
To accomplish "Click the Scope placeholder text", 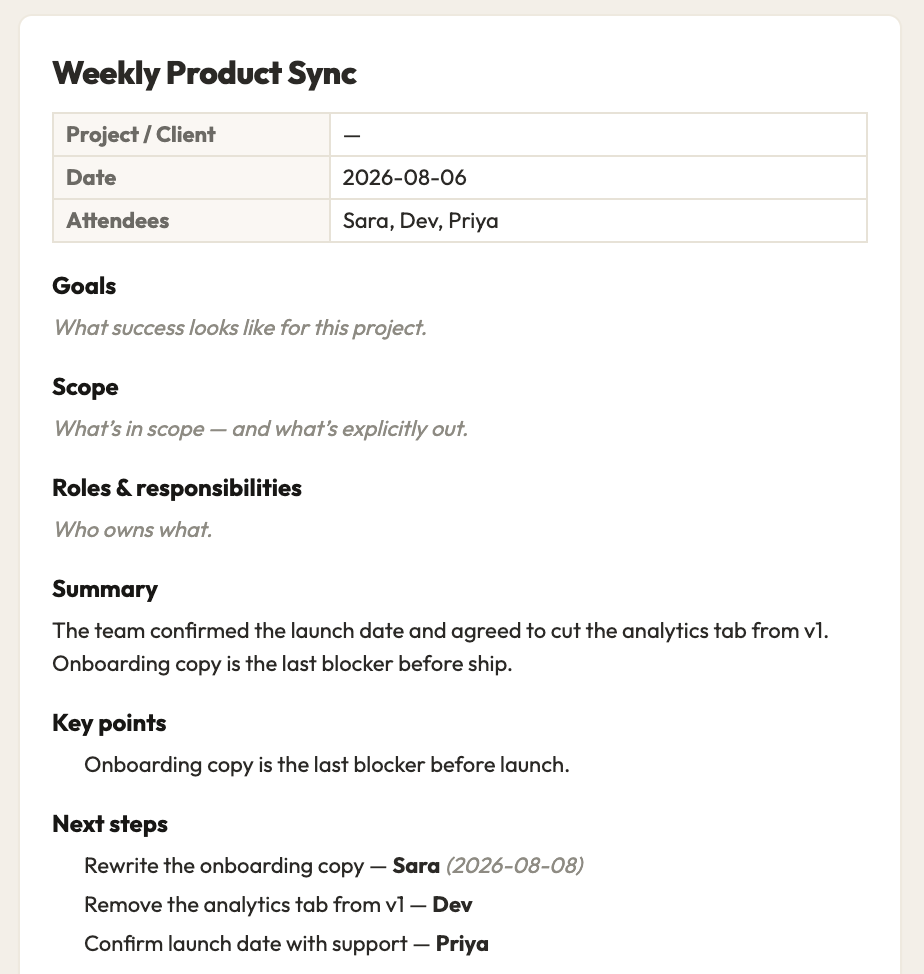I will click(261, 429).
